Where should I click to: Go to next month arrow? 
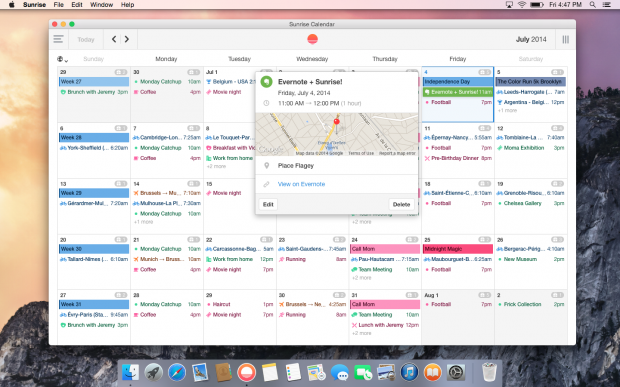127,39
